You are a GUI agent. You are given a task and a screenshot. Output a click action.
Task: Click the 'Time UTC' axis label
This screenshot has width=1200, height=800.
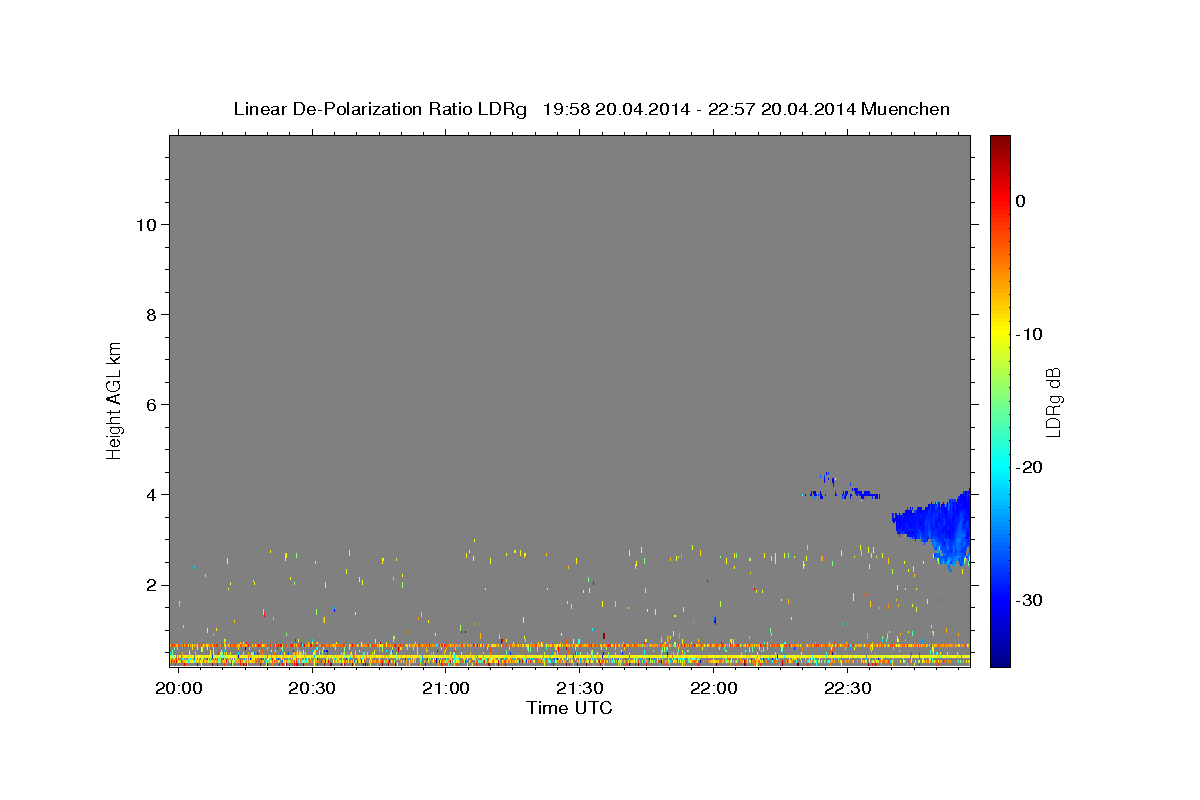click(569, 708)
